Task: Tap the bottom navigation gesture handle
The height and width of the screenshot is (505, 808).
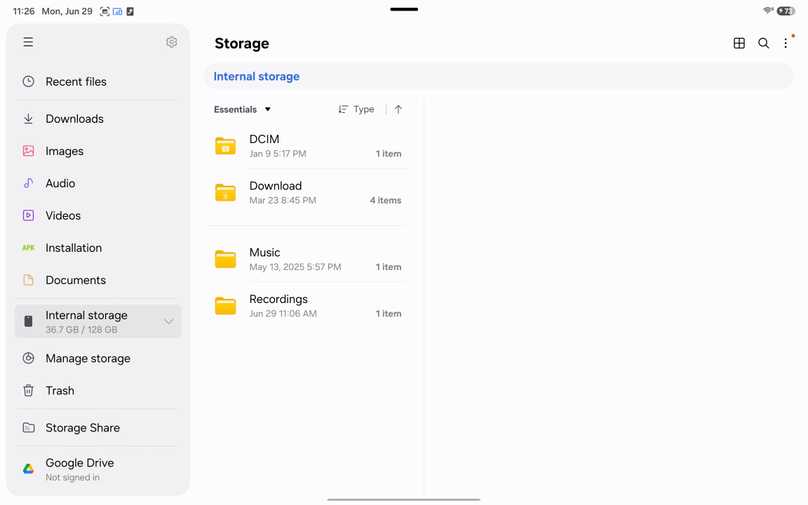Action: pos(403,499)
